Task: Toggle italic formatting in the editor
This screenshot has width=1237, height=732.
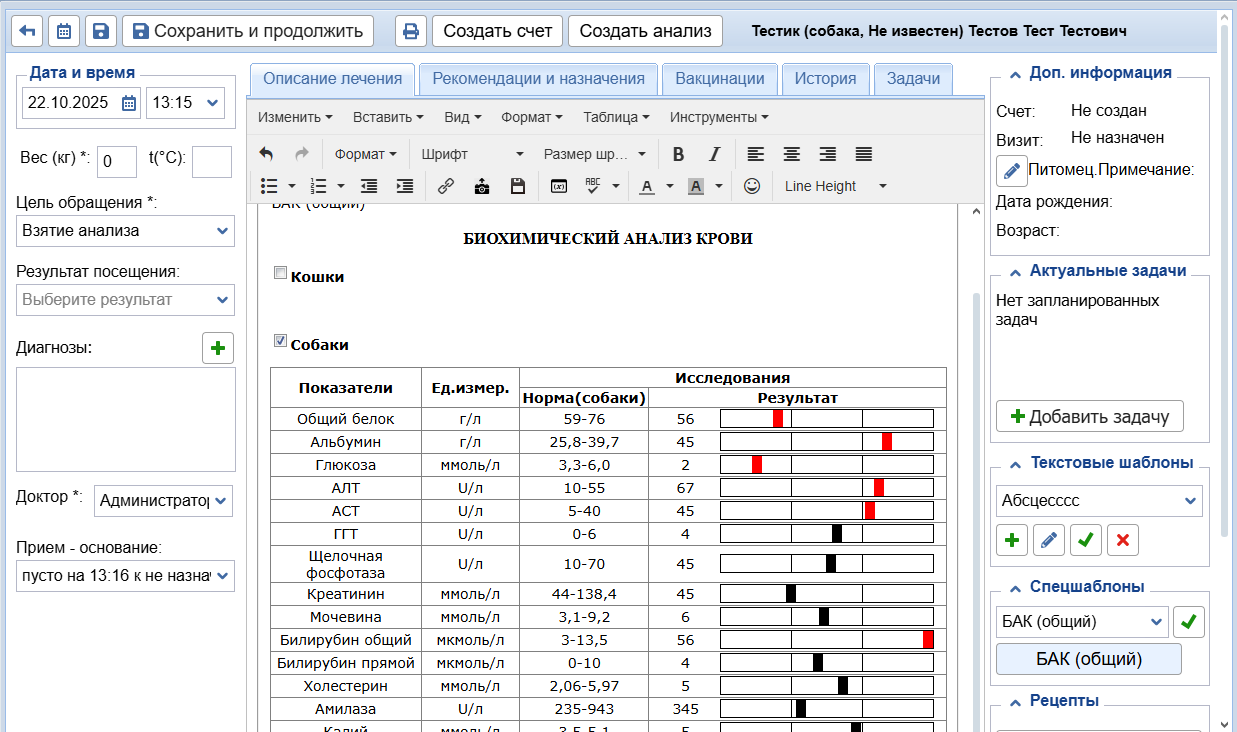Action: [x=714, y=154]
